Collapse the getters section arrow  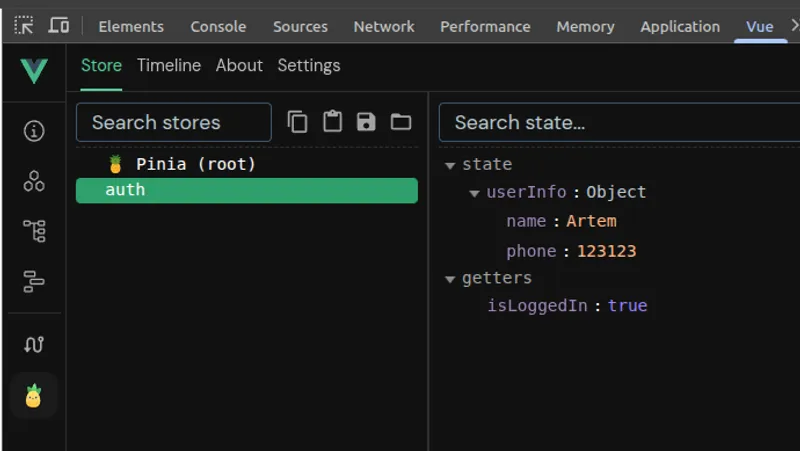point(450,279)
